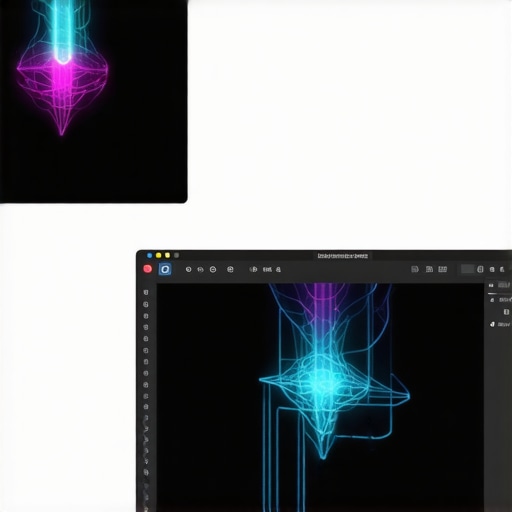Choose the two-pane layout icon in toolbar

(x=429, y=269)
